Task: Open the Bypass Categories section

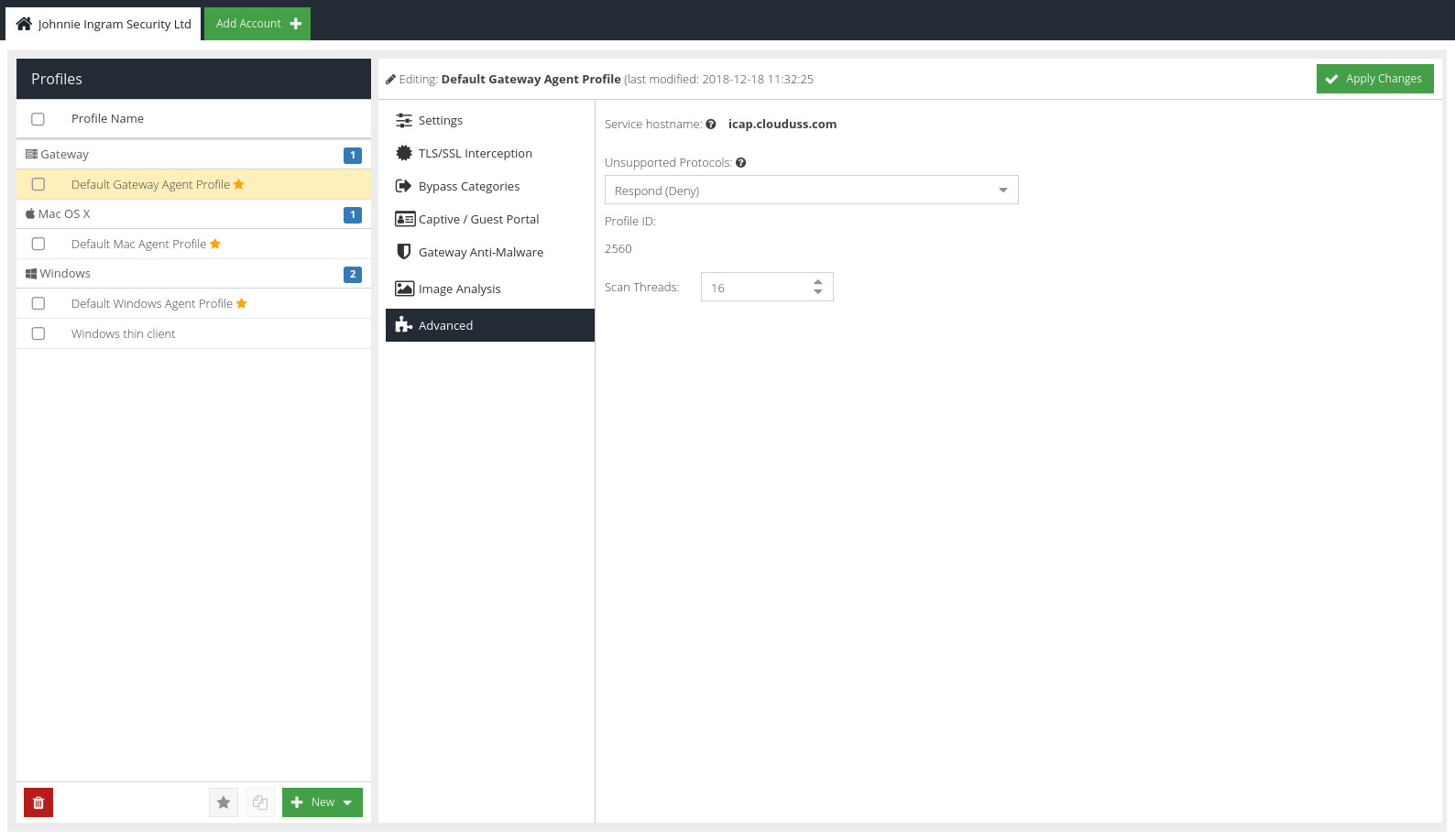Action: click(490, 186)
